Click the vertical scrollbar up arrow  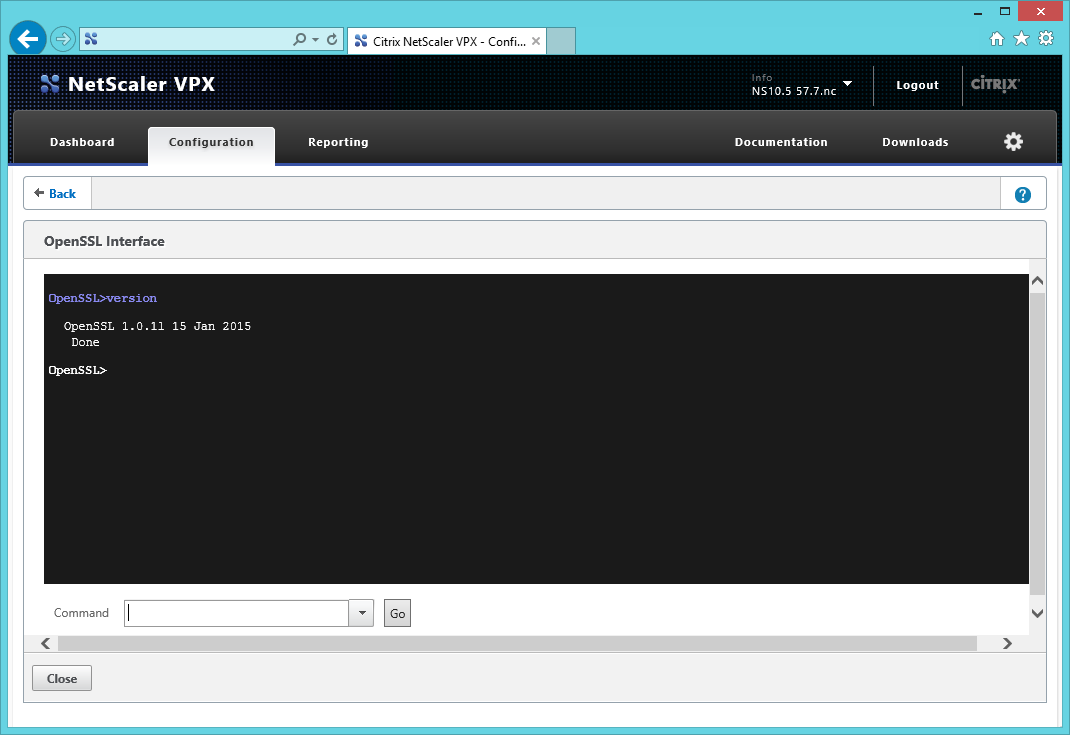coord(1037,280)
